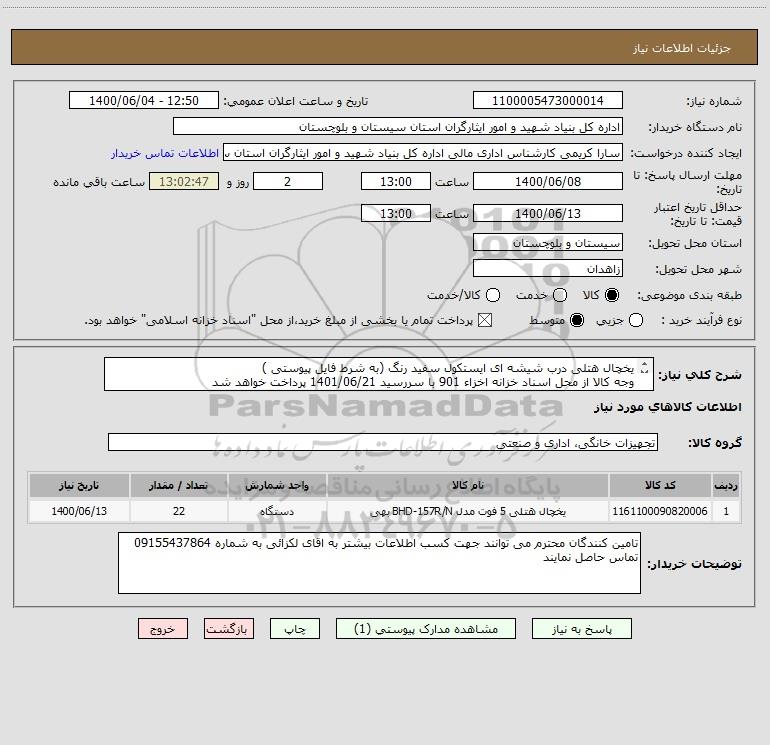Click the announcement date and time field

click(144, 100)
